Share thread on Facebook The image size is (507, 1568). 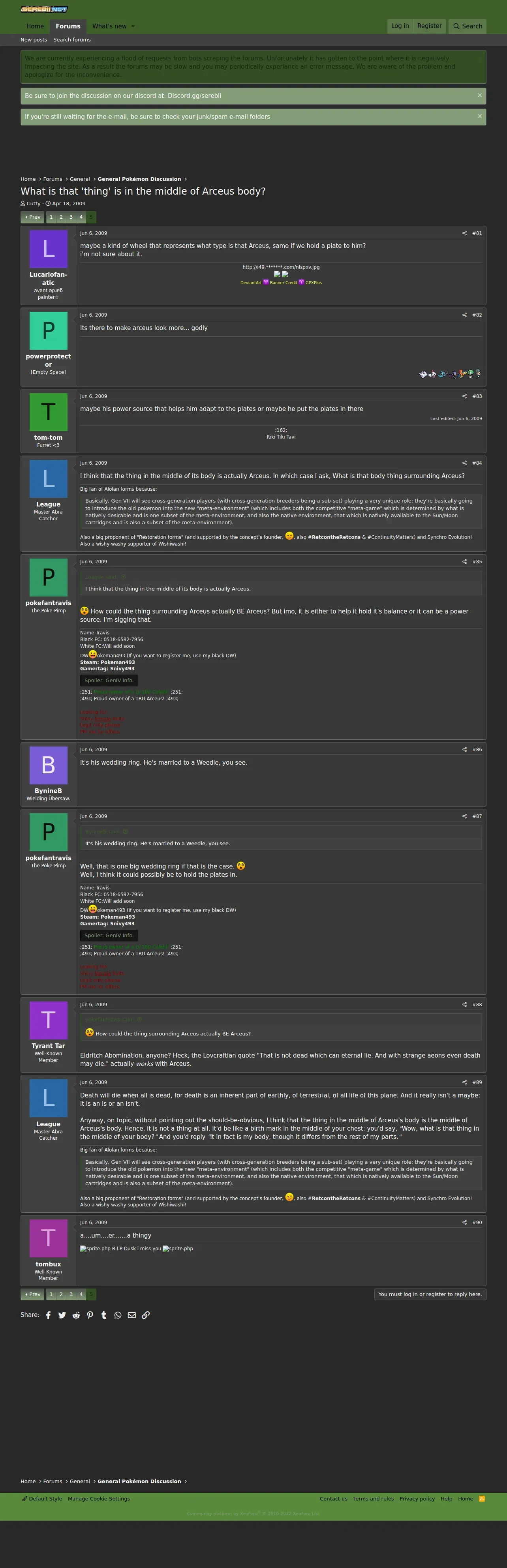(x=48, y=1315)
